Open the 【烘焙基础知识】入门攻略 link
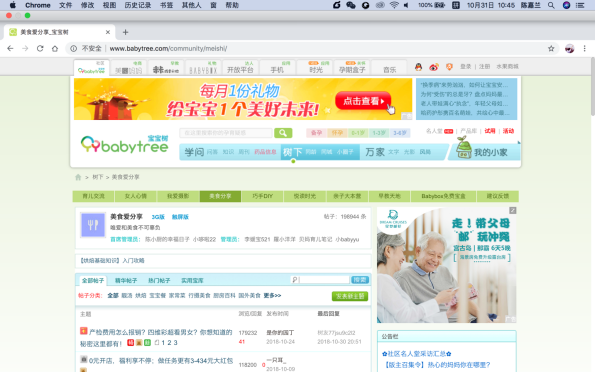595x372 pixels. click(x=112, y=261)
